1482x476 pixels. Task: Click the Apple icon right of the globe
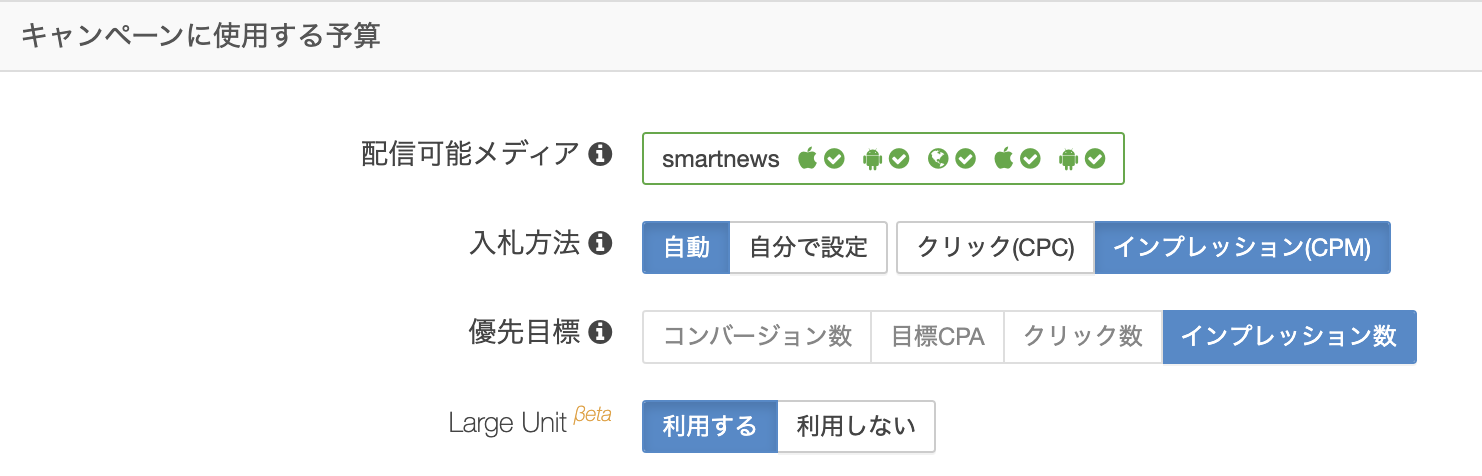(1004, 158)
